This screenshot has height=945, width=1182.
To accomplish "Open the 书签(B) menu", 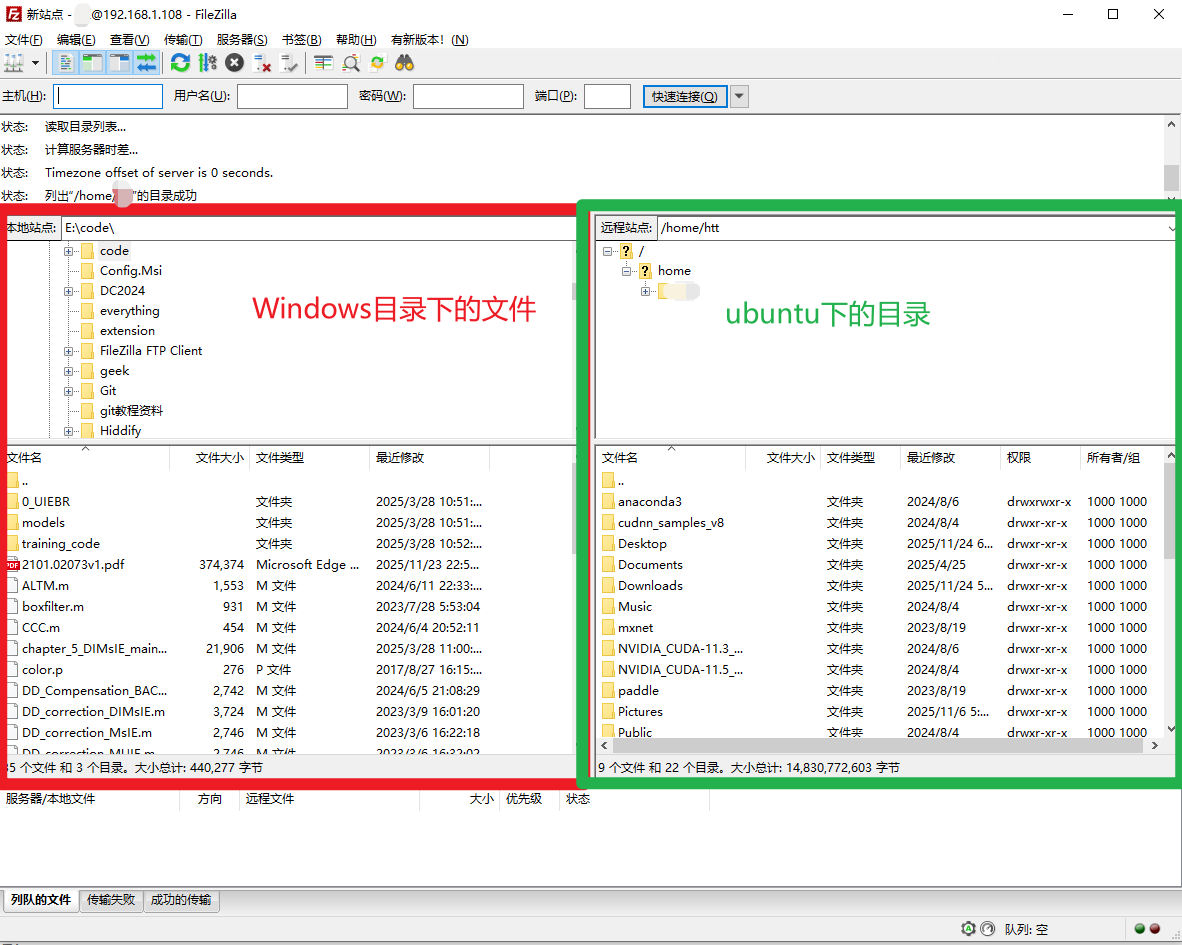I will (x=302, y=40).
